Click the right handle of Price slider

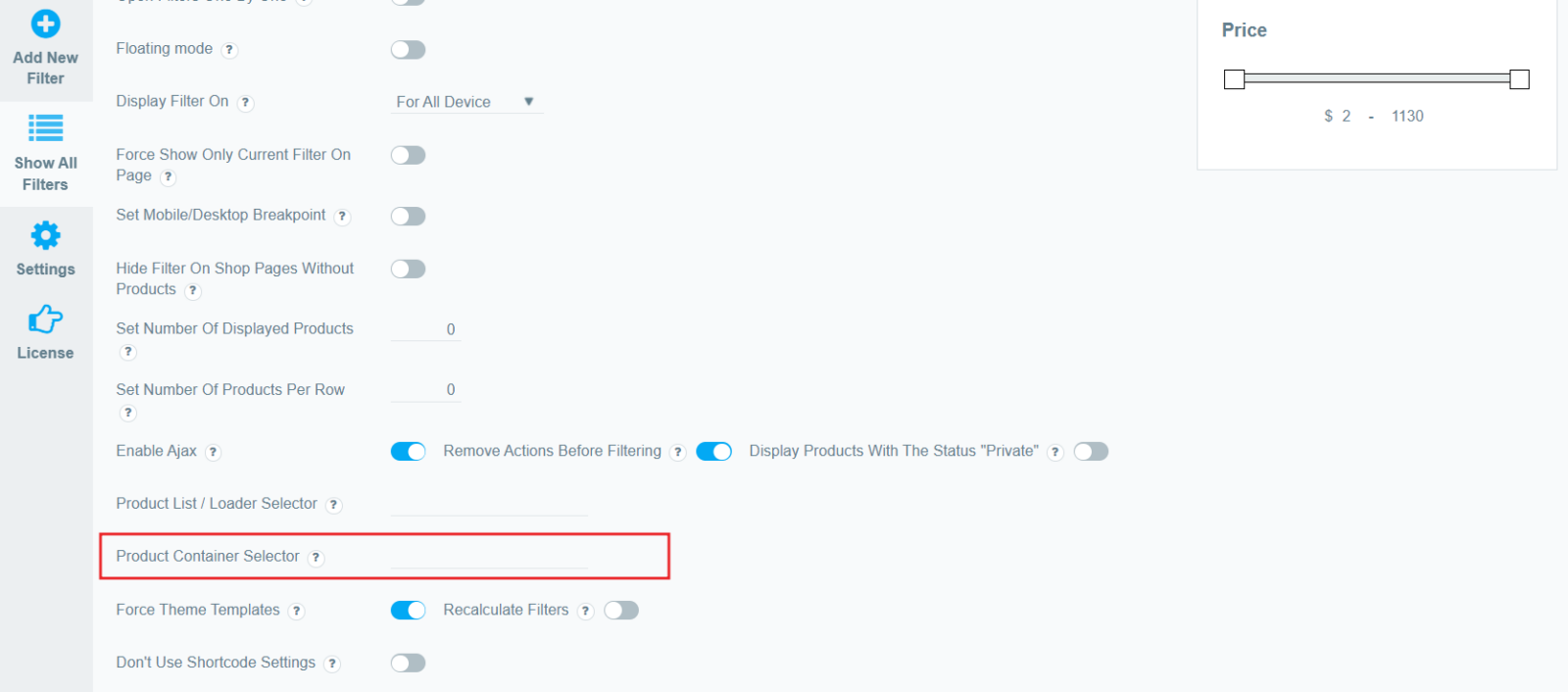(x=1519, y=79)
